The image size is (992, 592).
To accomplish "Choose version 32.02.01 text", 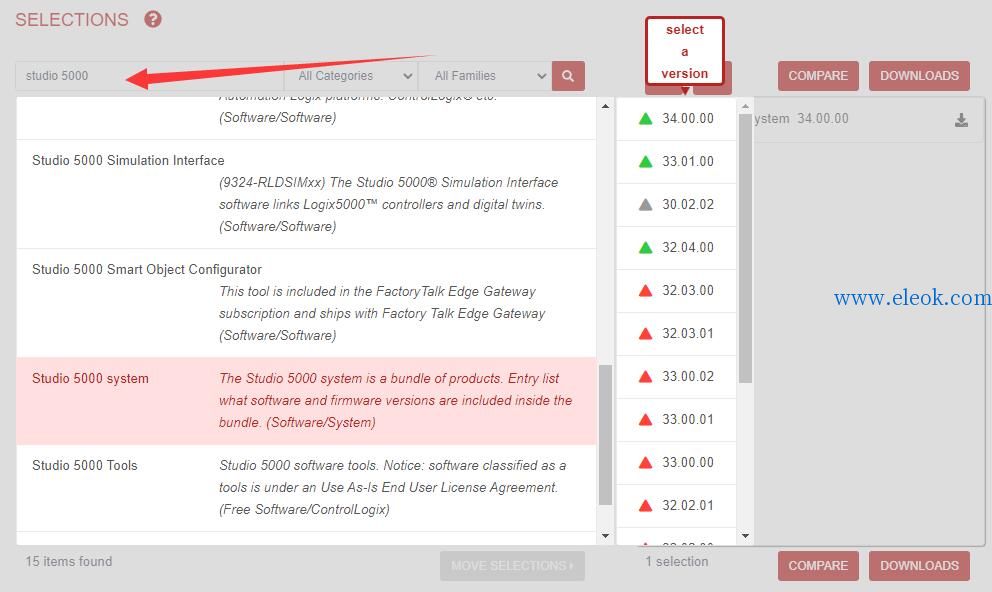I will click(x=688, y=505).
